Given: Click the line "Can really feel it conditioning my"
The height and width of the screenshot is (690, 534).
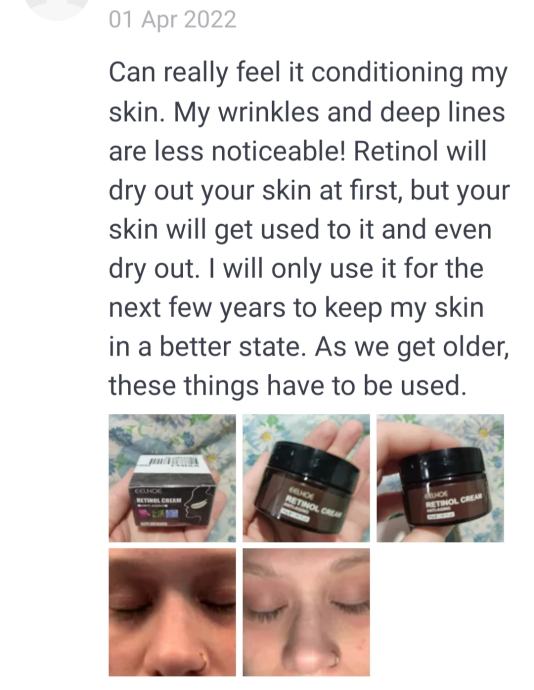Looking at the screenshot, I should click(308, 73).
